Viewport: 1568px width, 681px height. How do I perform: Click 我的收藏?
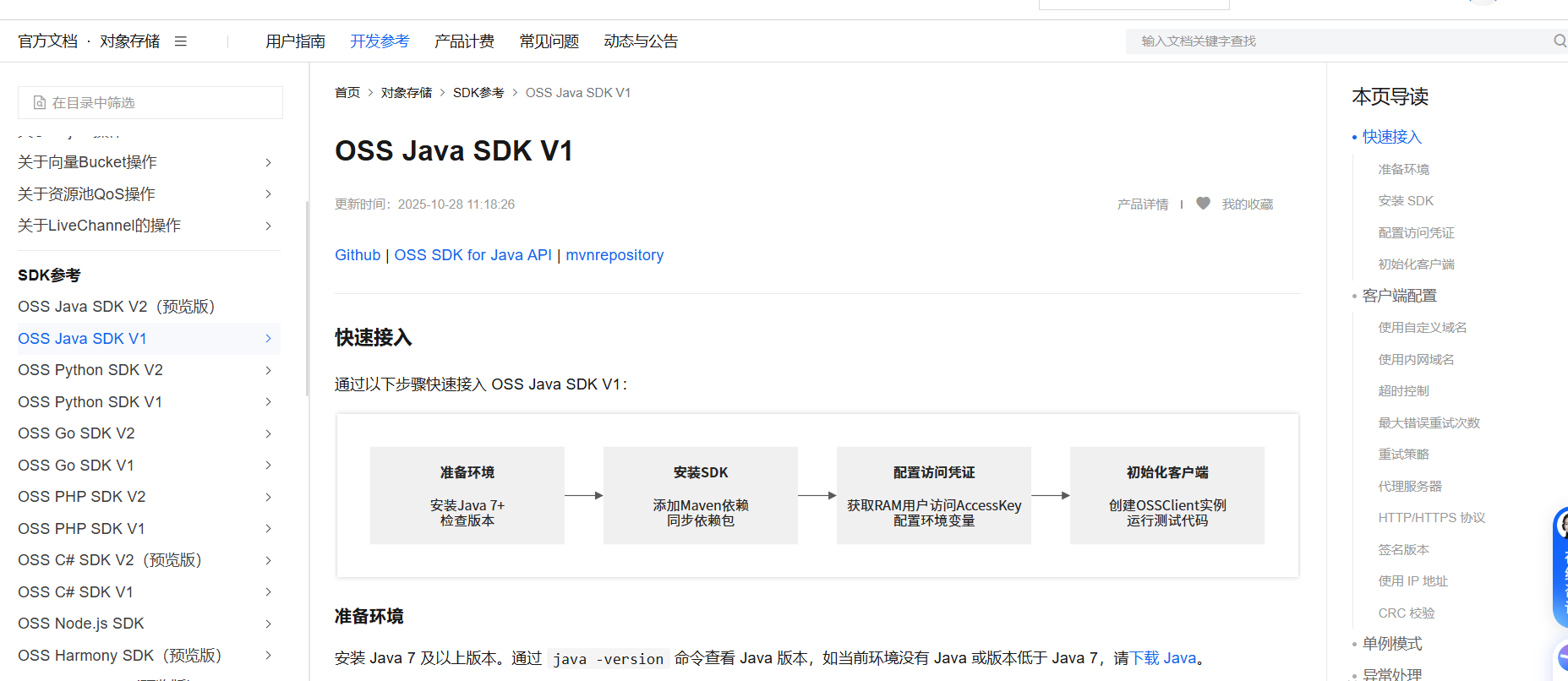coord(1248,204)
